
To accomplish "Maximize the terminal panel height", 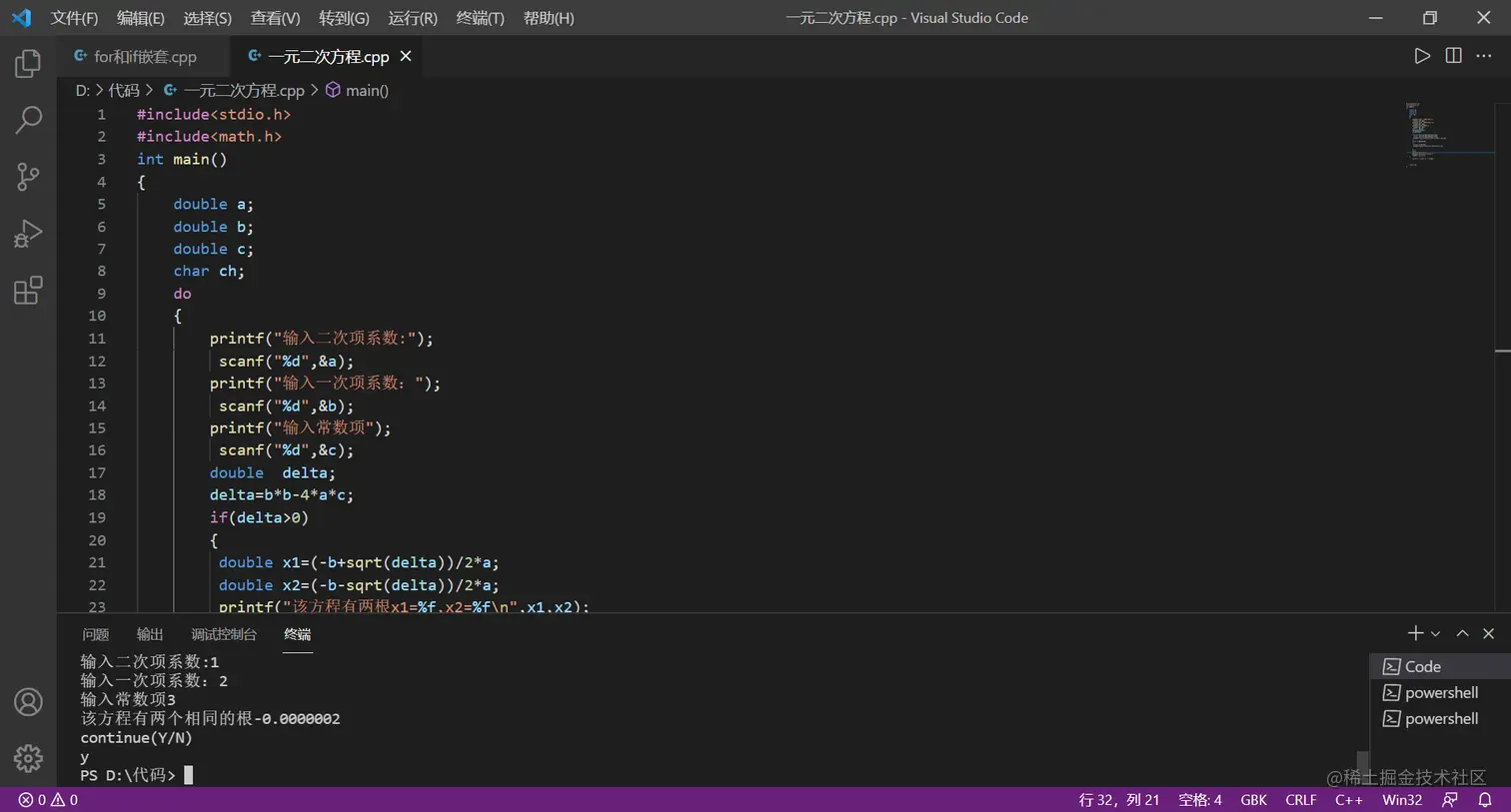I will [1461, 632].
